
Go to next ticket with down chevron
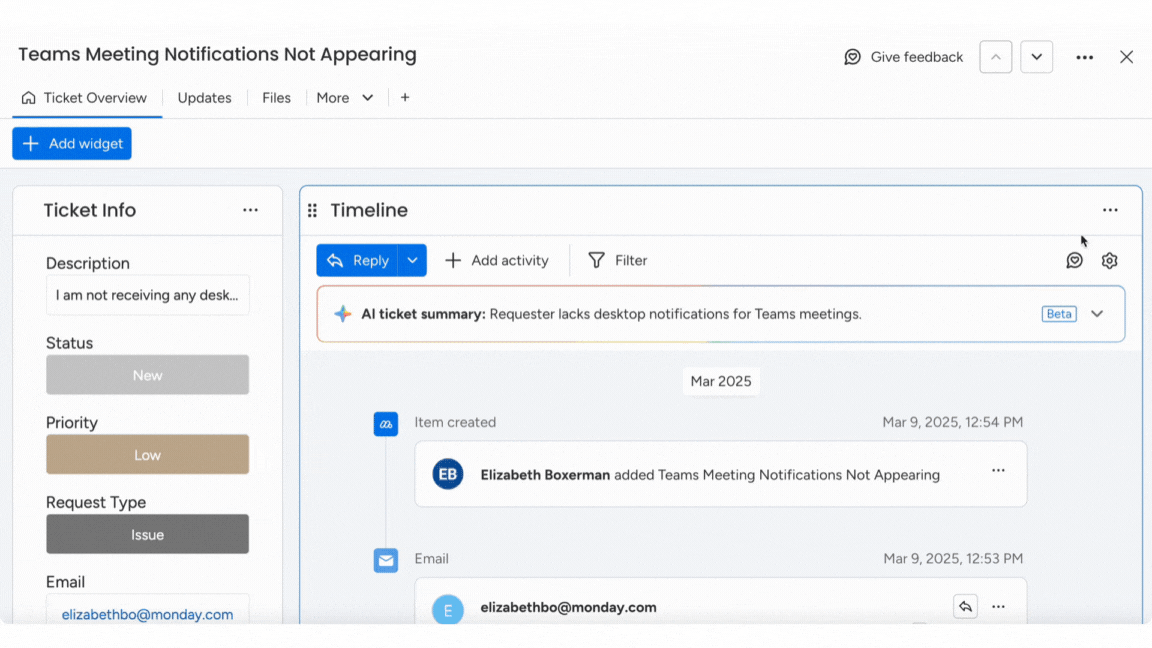point(1037,57)
